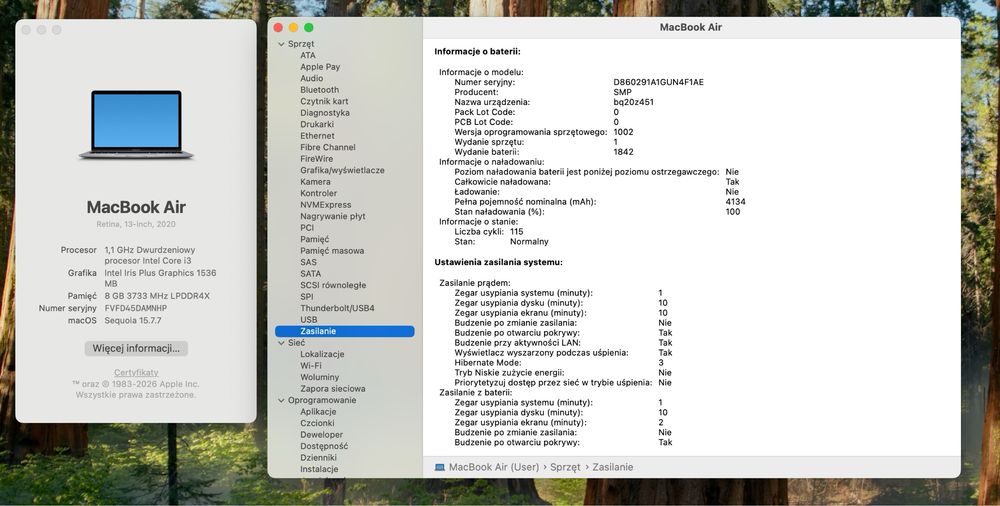Open Aplikacje under Oprogramowanie
The width and height of the screenshot is (1000, 506).
318,412
